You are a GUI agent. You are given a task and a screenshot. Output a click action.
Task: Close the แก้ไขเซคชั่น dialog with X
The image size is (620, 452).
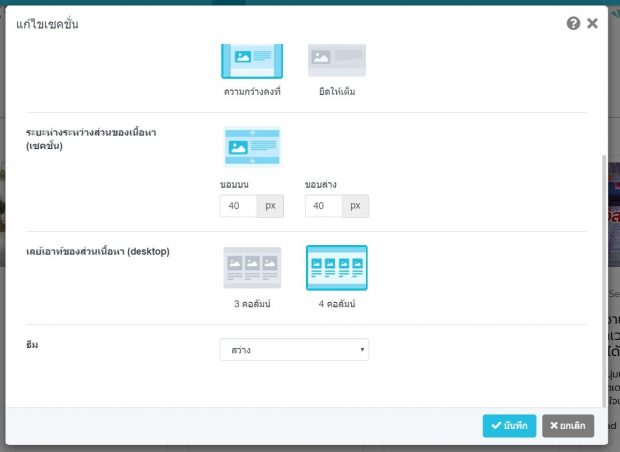[x=593, y=23]
